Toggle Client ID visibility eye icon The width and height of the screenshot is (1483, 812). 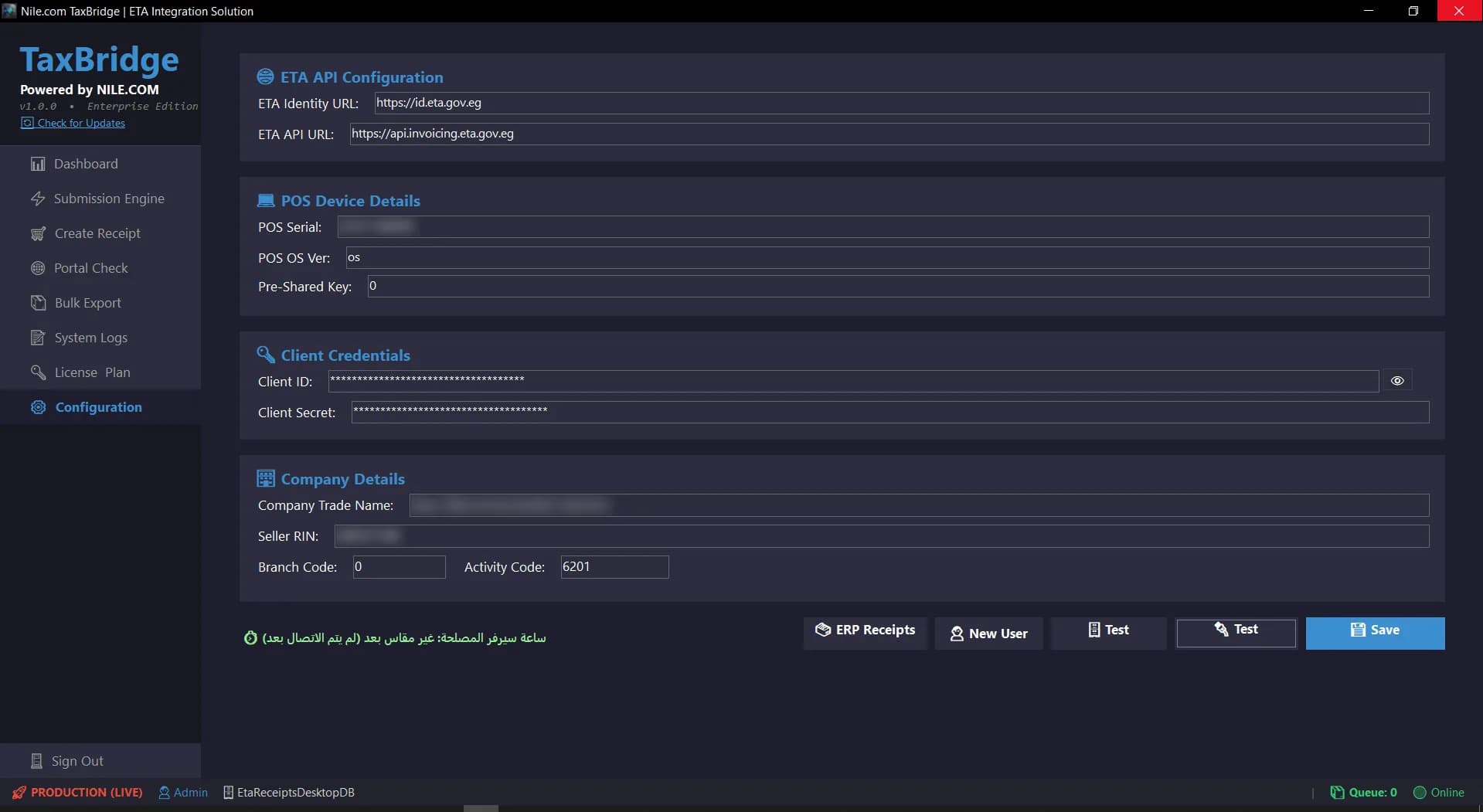(1397, 381)
